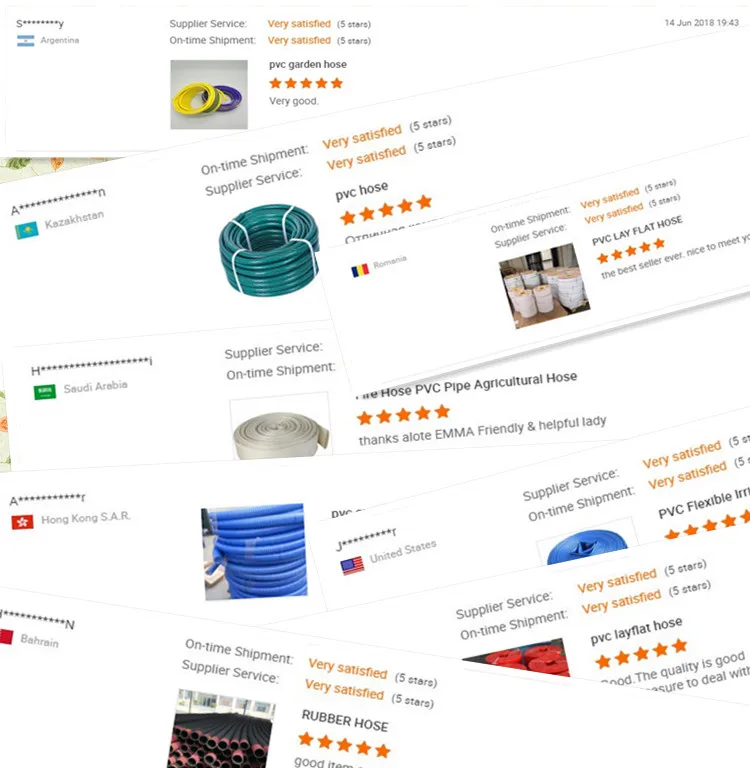The image size is (750, 768).
Task: Open the pvc garden hose product title
Action: [308, 64]
